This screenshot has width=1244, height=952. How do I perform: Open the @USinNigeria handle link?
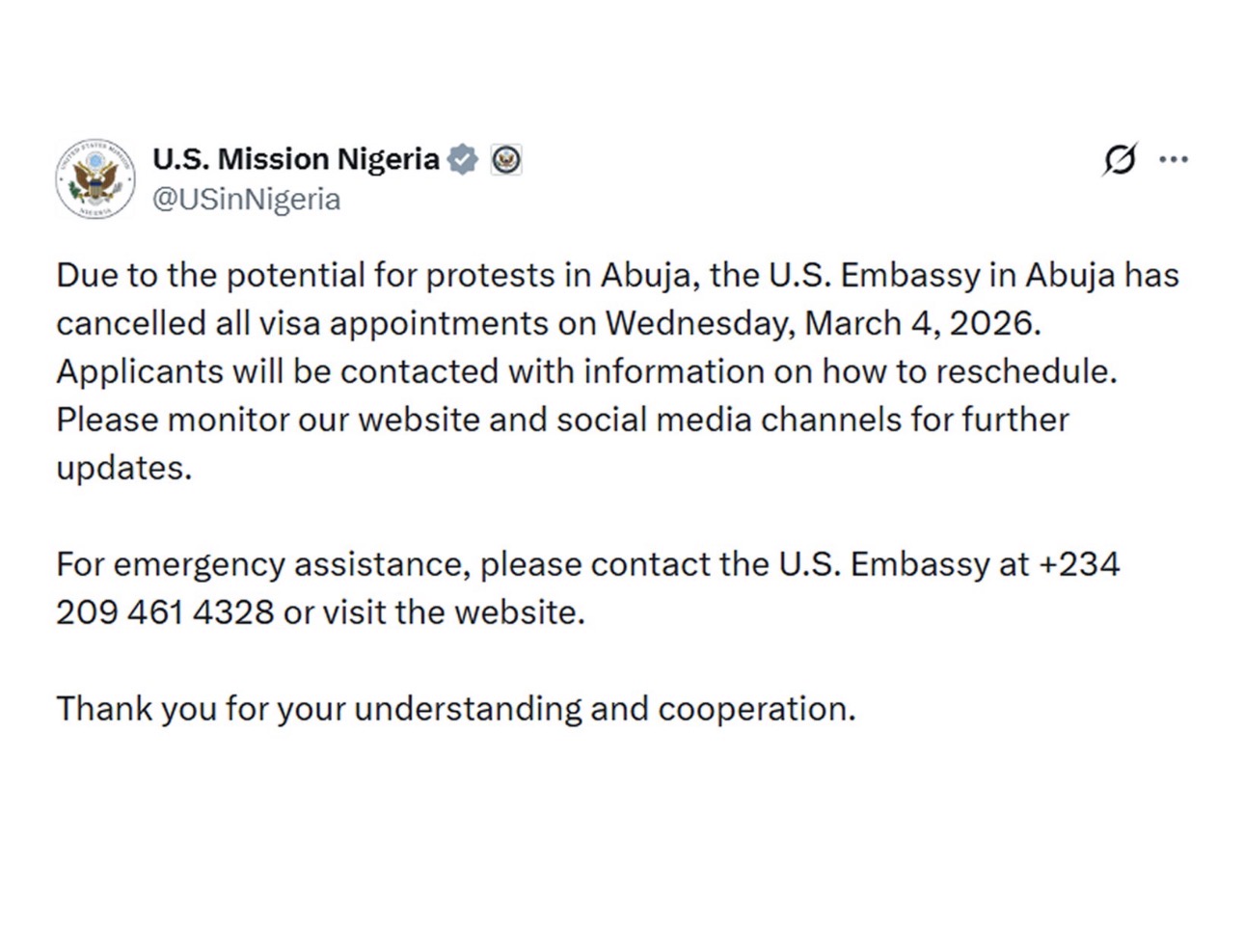click(x=247, y=199)
